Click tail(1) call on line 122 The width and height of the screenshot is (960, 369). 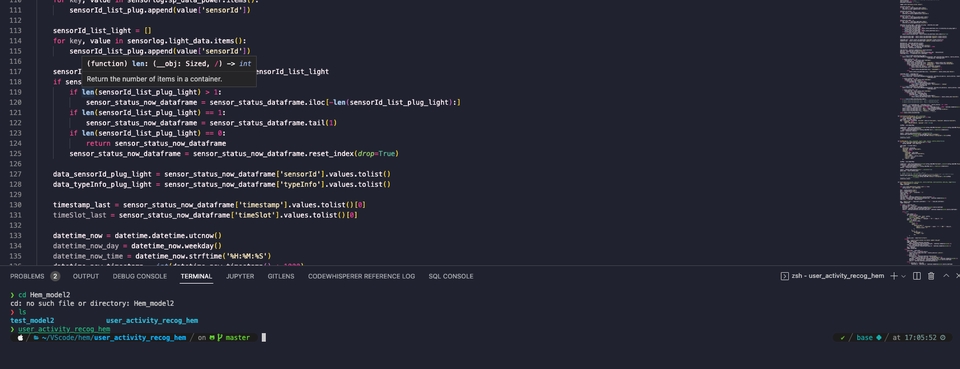coord(324,123)
